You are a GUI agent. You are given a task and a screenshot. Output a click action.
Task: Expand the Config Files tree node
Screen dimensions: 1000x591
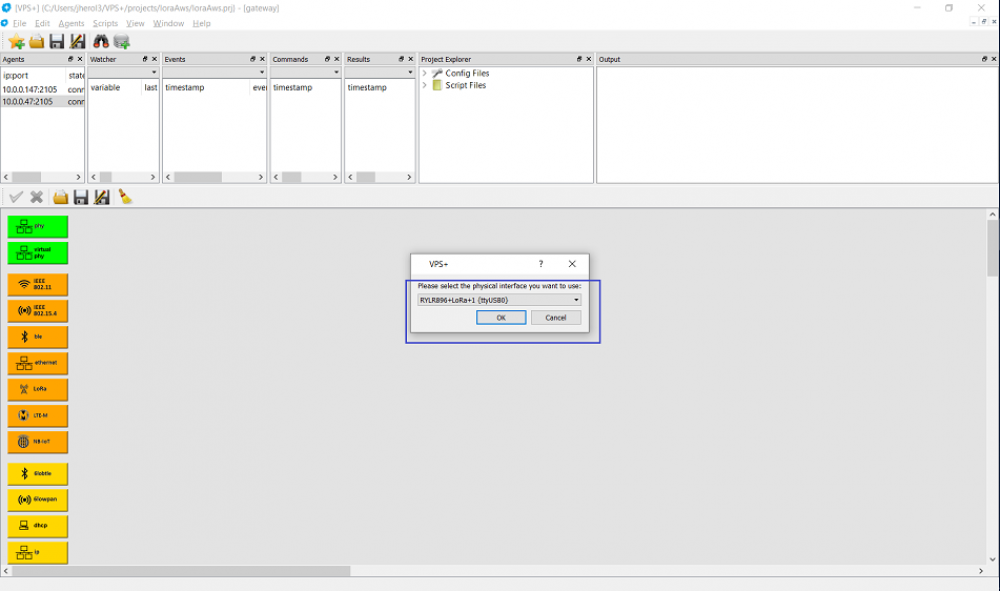point(425,73)
